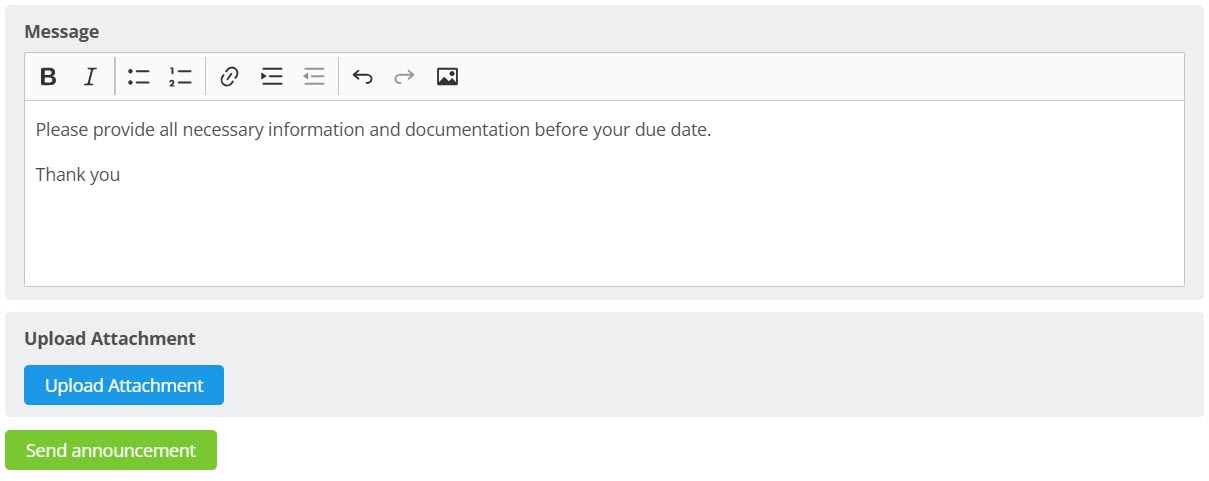
Task: Click the bold "Upload Attachment" section heading
Action: [110, 338]
